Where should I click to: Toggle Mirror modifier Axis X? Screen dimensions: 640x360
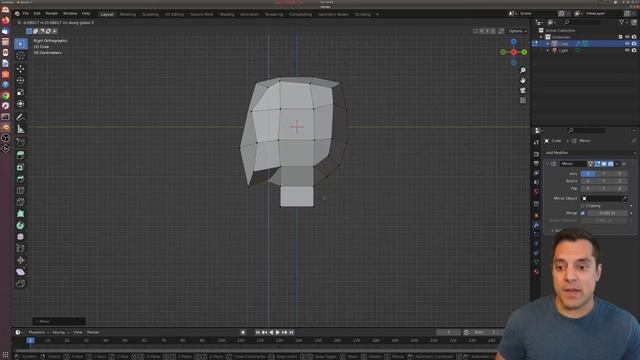pos(588,174)
